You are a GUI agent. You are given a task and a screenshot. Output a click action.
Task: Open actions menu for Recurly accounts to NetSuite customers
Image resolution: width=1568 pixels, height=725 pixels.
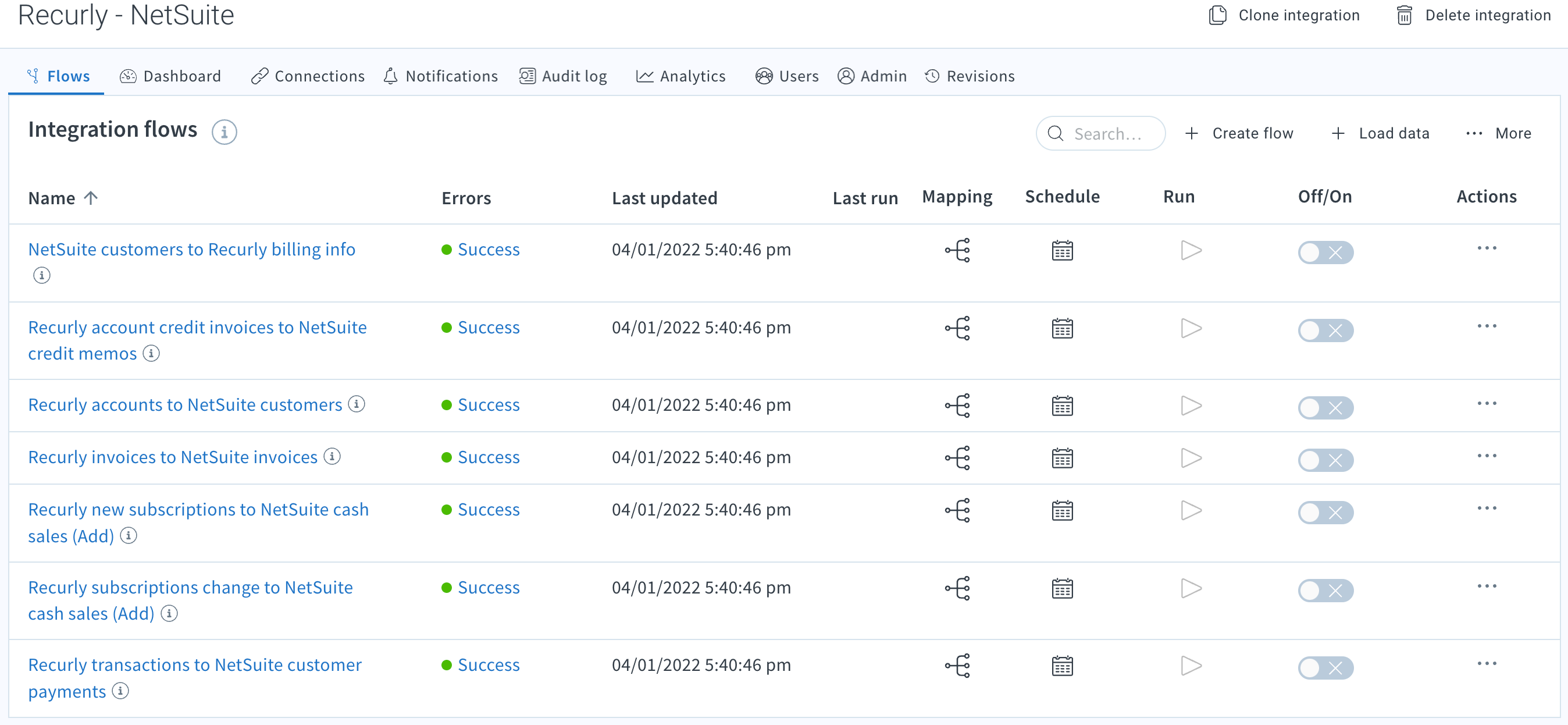(1487, 403)
